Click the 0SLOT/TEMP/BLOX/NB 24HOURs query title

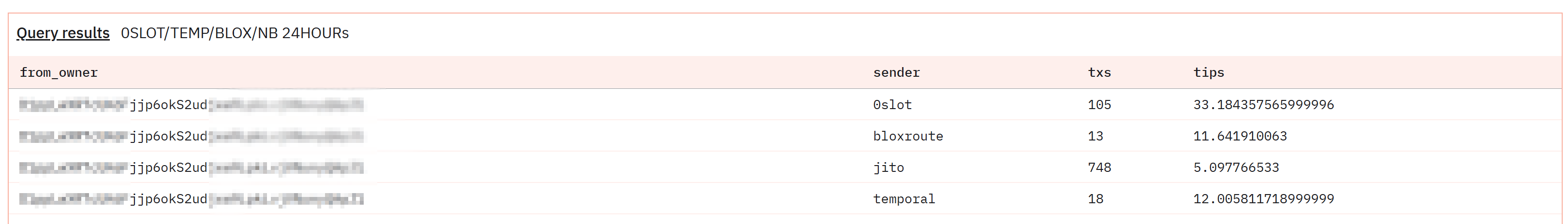pos(235,33)
